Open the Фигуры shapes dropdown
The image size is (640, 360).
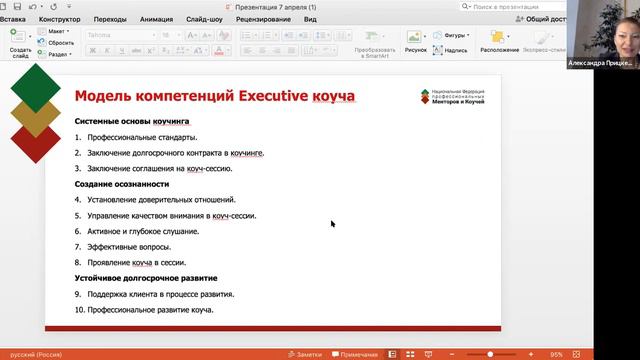point(451,35)
